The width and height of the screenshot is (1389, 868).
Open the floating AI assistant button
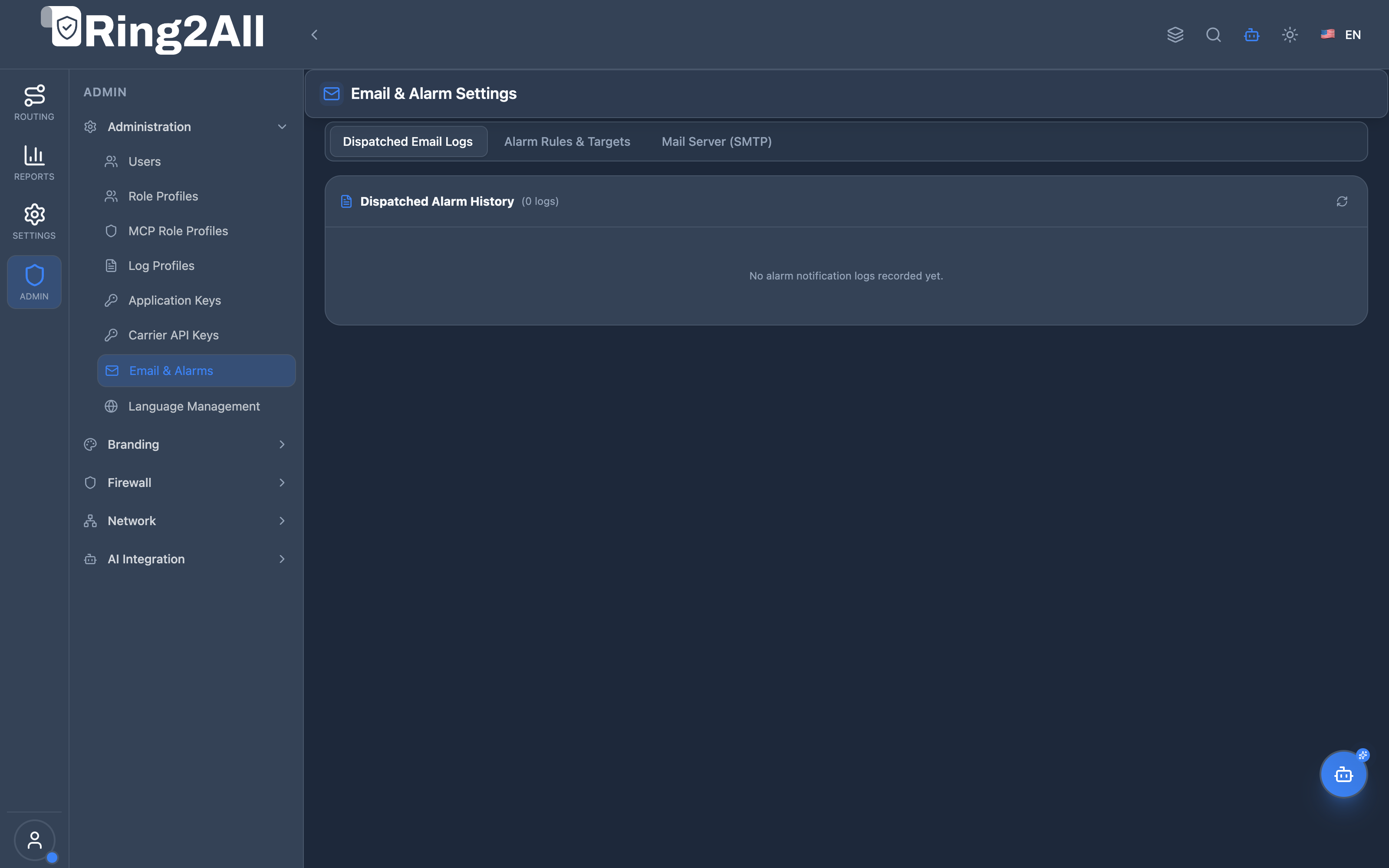coord(1343,774)
